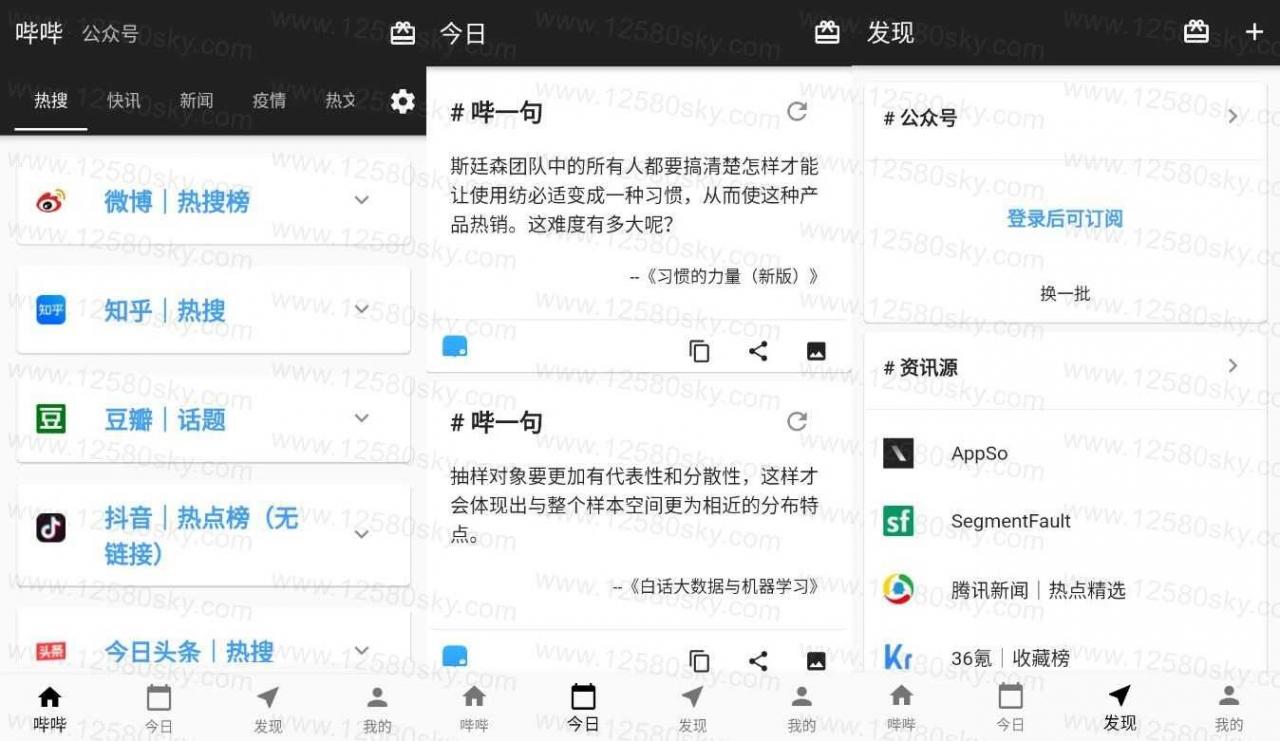Screen dimensions: 1280x741
Task: Tap 哔哔 home tab in left bottom bar
Action: [x=49, y=709]
